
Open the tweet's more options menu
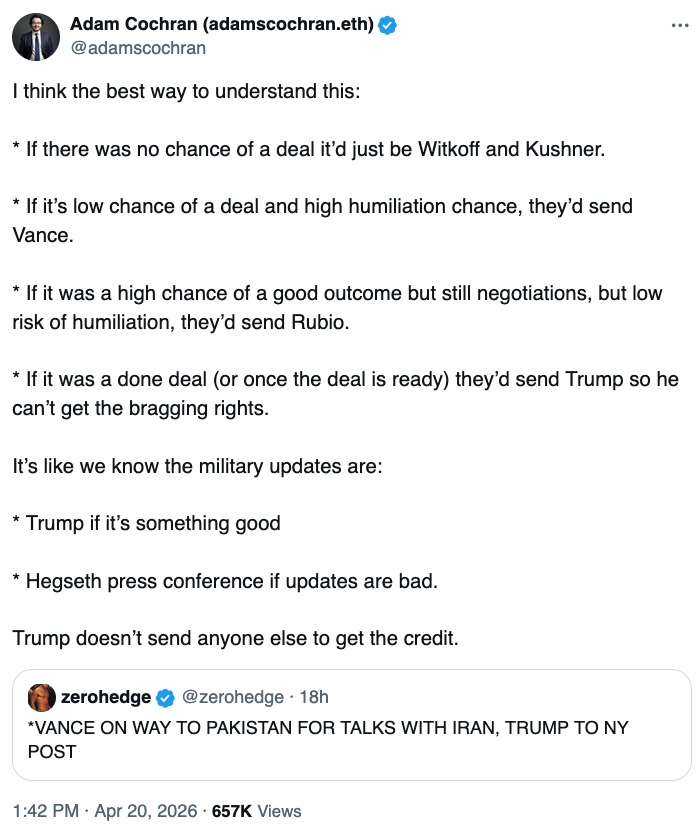[x=680, y=24]
